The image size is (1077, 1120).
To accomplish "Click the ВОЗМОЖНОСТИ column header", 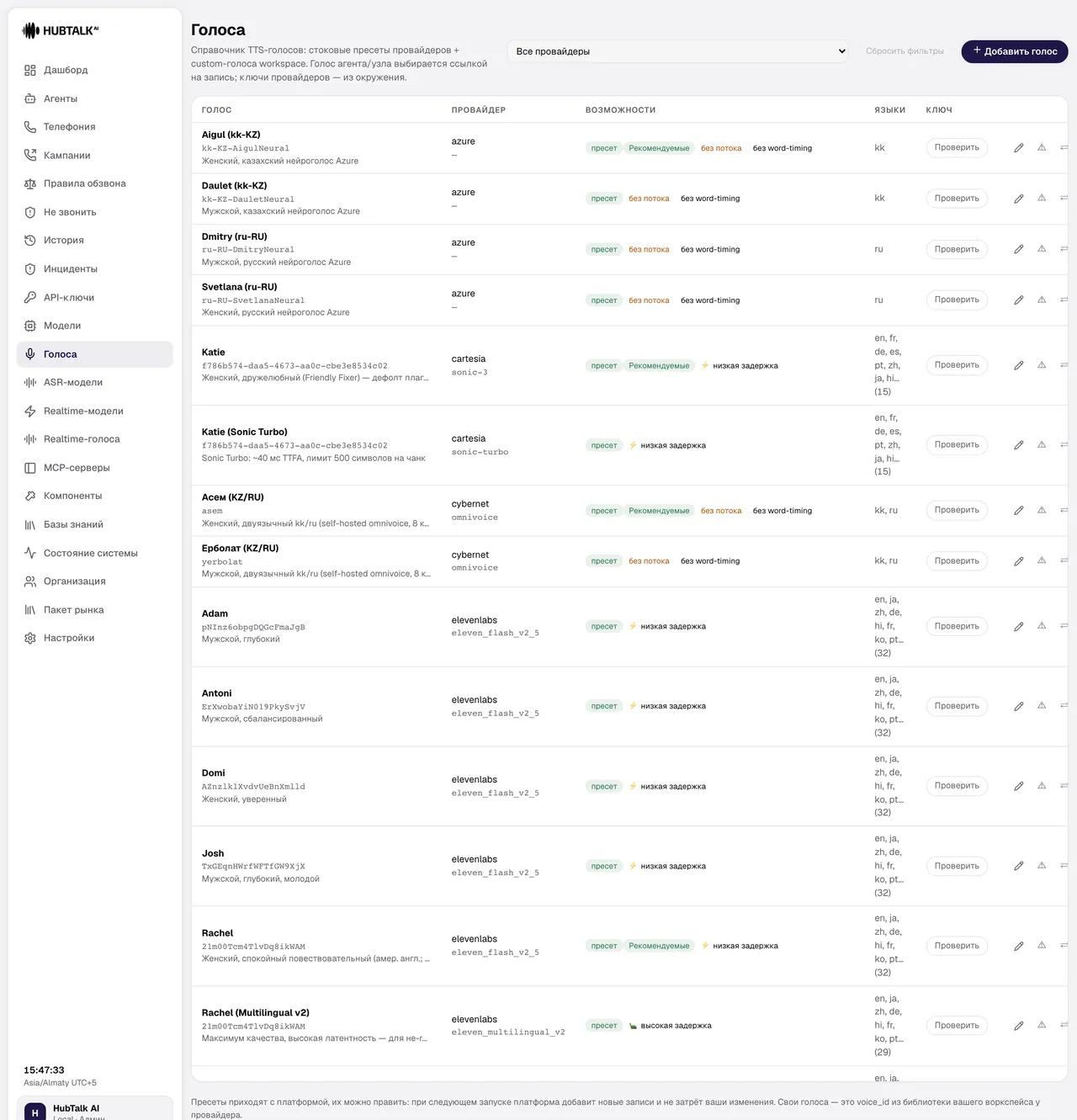I will click(621, 110).
